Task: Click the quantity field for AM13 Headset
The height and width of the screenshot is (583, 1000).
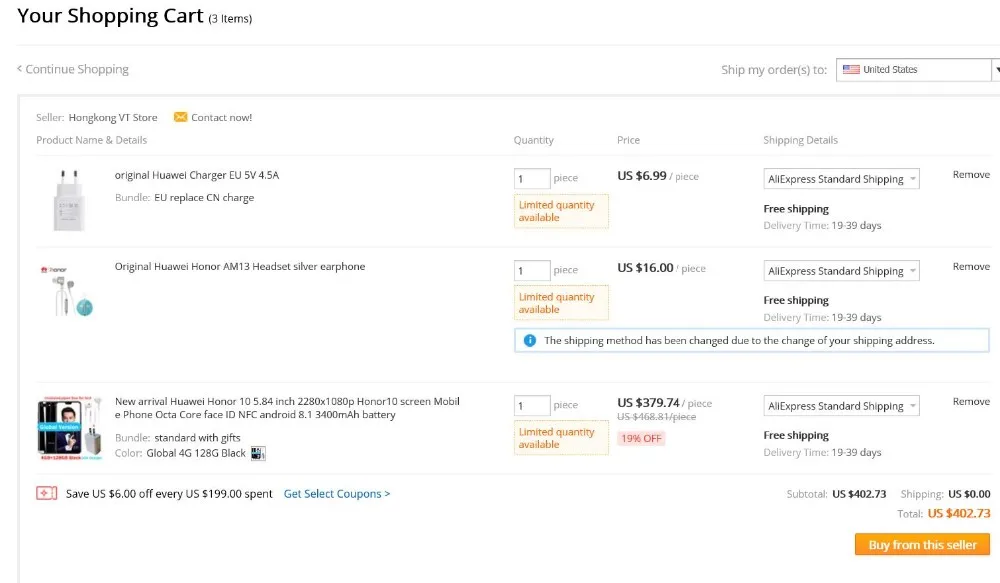Action: coord(532,270)
